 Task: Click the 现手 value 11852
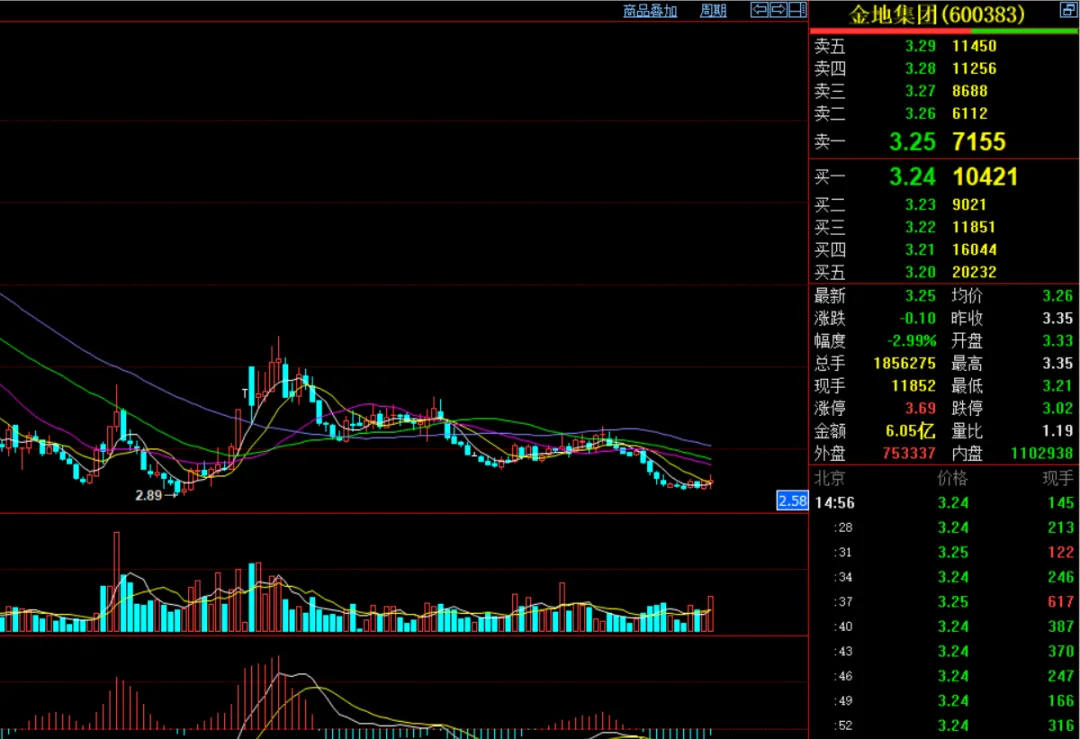click(913, 386)
